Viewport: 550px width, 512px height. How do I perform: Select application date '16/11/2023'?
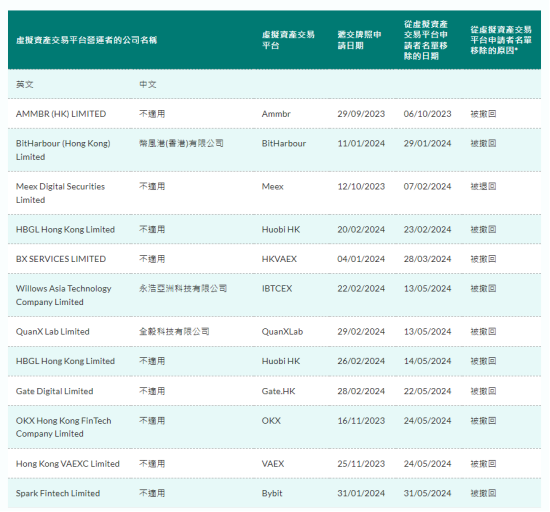[x=361, y=420]
